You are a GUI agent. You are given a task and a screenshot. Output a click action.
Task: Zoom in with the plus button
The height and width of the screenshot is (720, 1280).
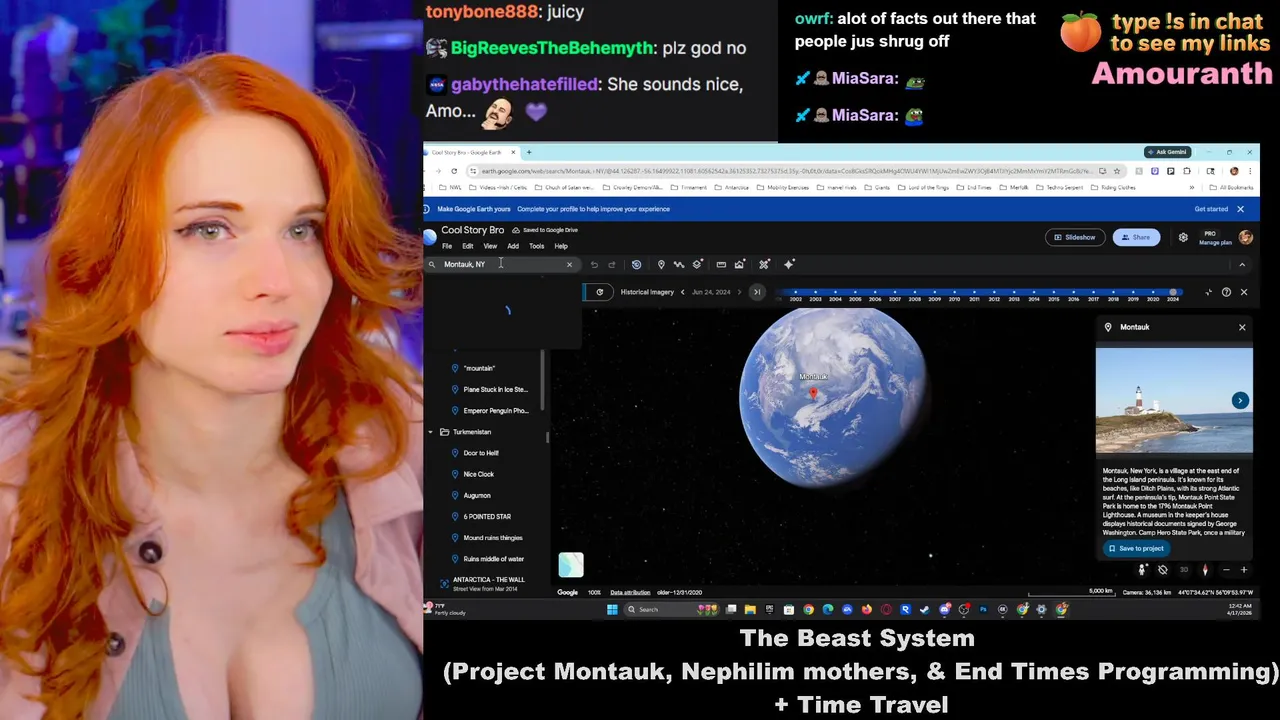click(1244, 570)
